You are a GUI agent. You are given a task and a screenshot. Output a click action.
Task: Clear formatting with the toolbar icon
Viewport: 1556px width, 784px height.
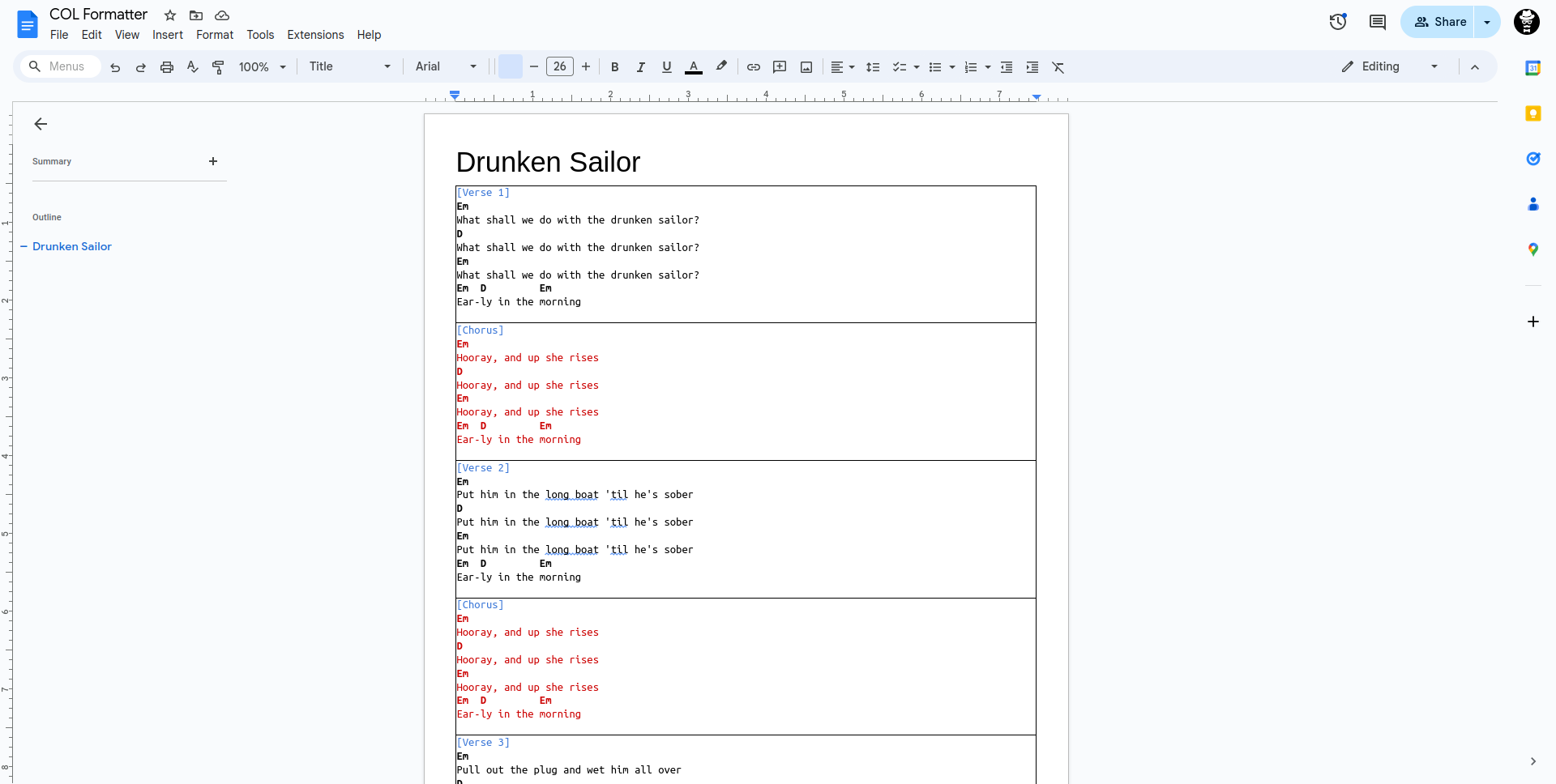point(1058,67)
